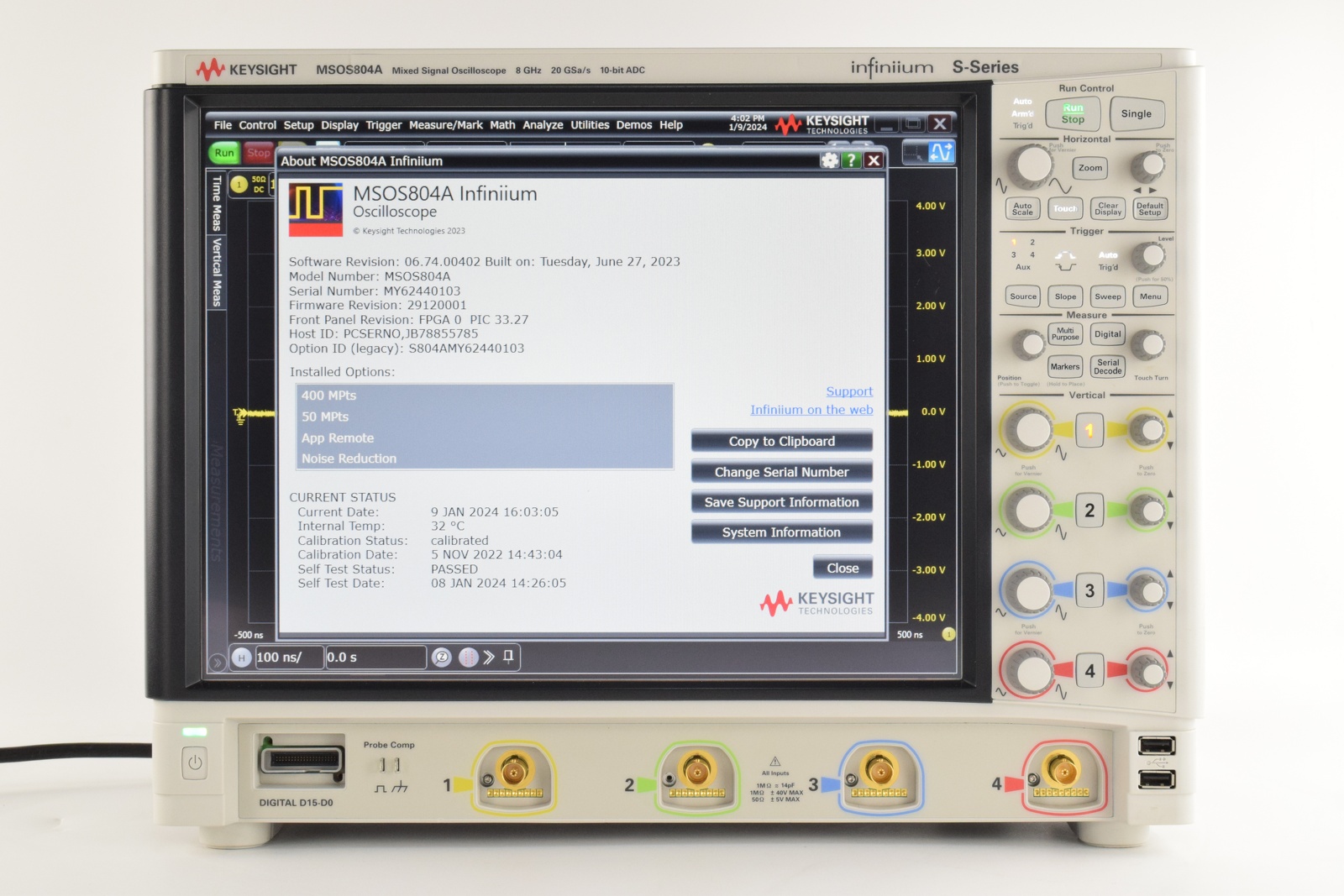Image resolution: width=1344 pixels, height=896 pixels.
Task: Open dialog settings gear in About title bar
Action: (x=830, y=160)
